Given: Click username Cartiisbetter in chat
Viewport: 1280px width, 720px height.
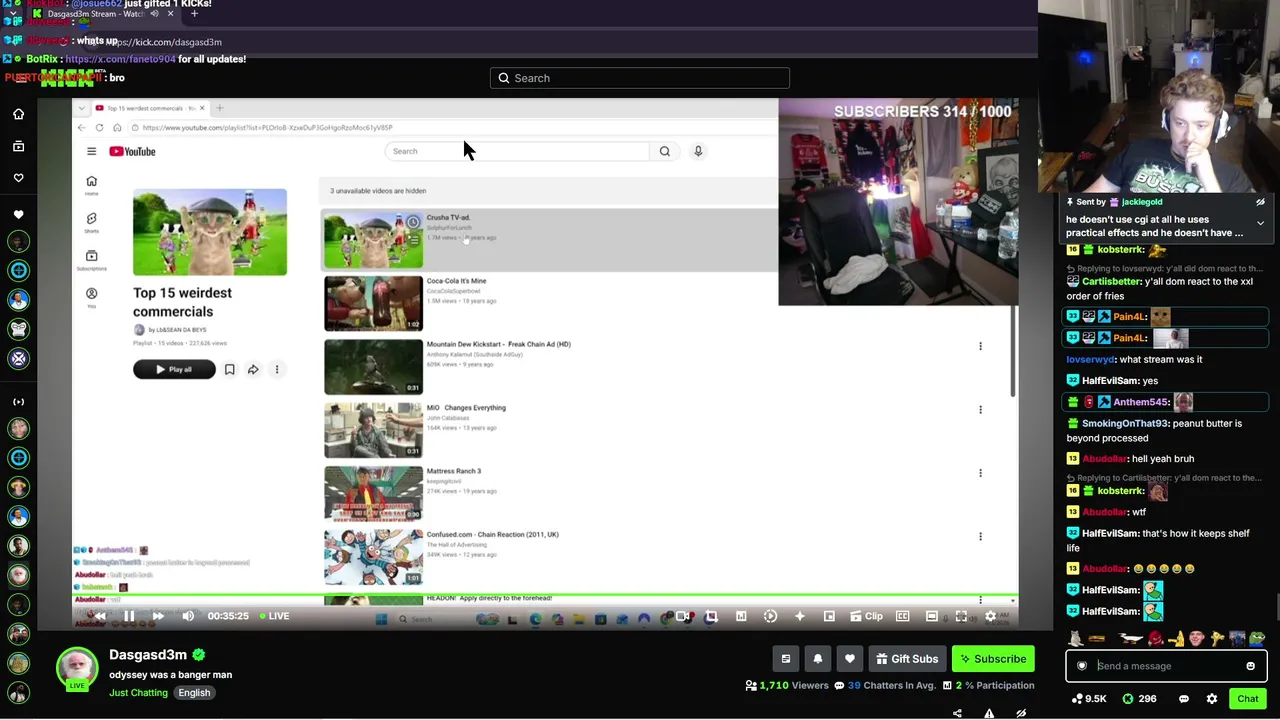Looking at the screenshot, I should pos(1111,282).
